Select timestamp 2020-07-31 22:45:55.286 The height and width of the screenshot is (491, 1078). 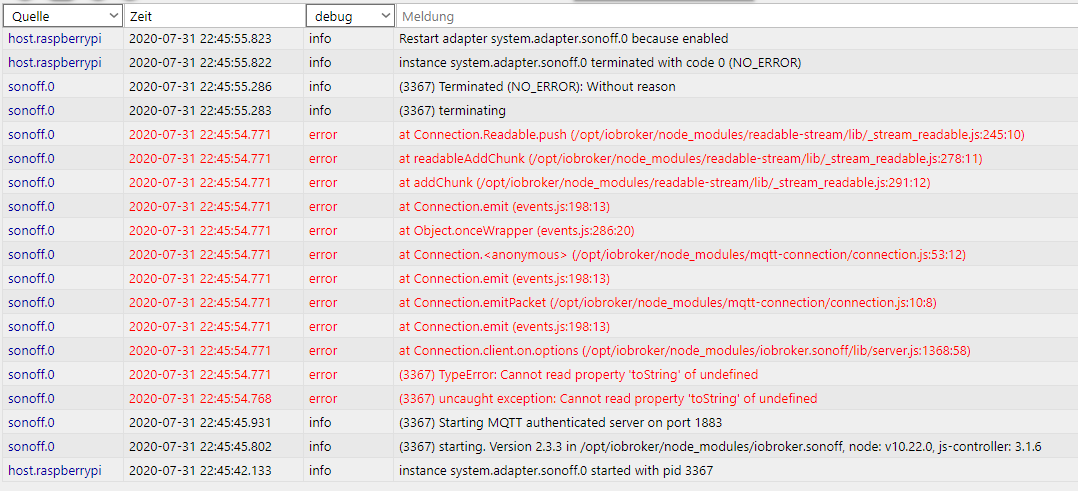(x=200, y=87)
